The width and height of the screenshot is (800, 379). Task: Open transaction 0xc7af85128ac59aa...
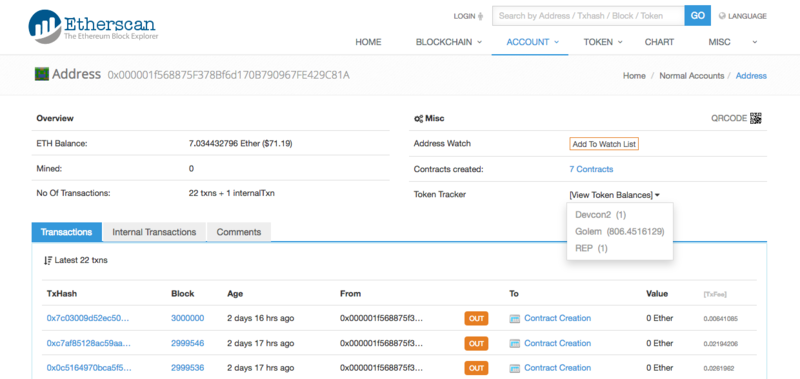tap(88, 343)
